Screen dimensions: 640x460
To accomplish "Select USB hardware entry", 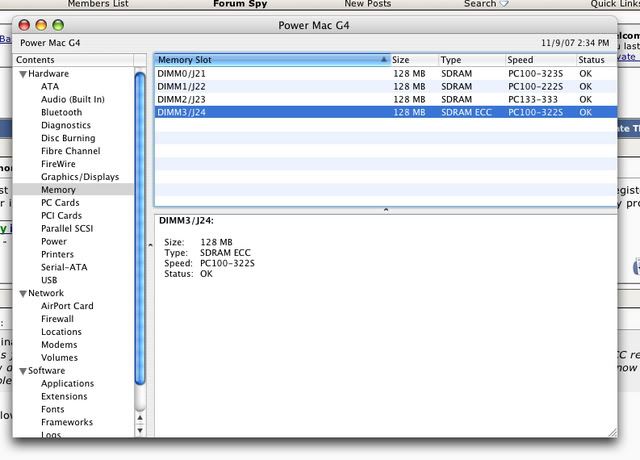I will [49, 280].
